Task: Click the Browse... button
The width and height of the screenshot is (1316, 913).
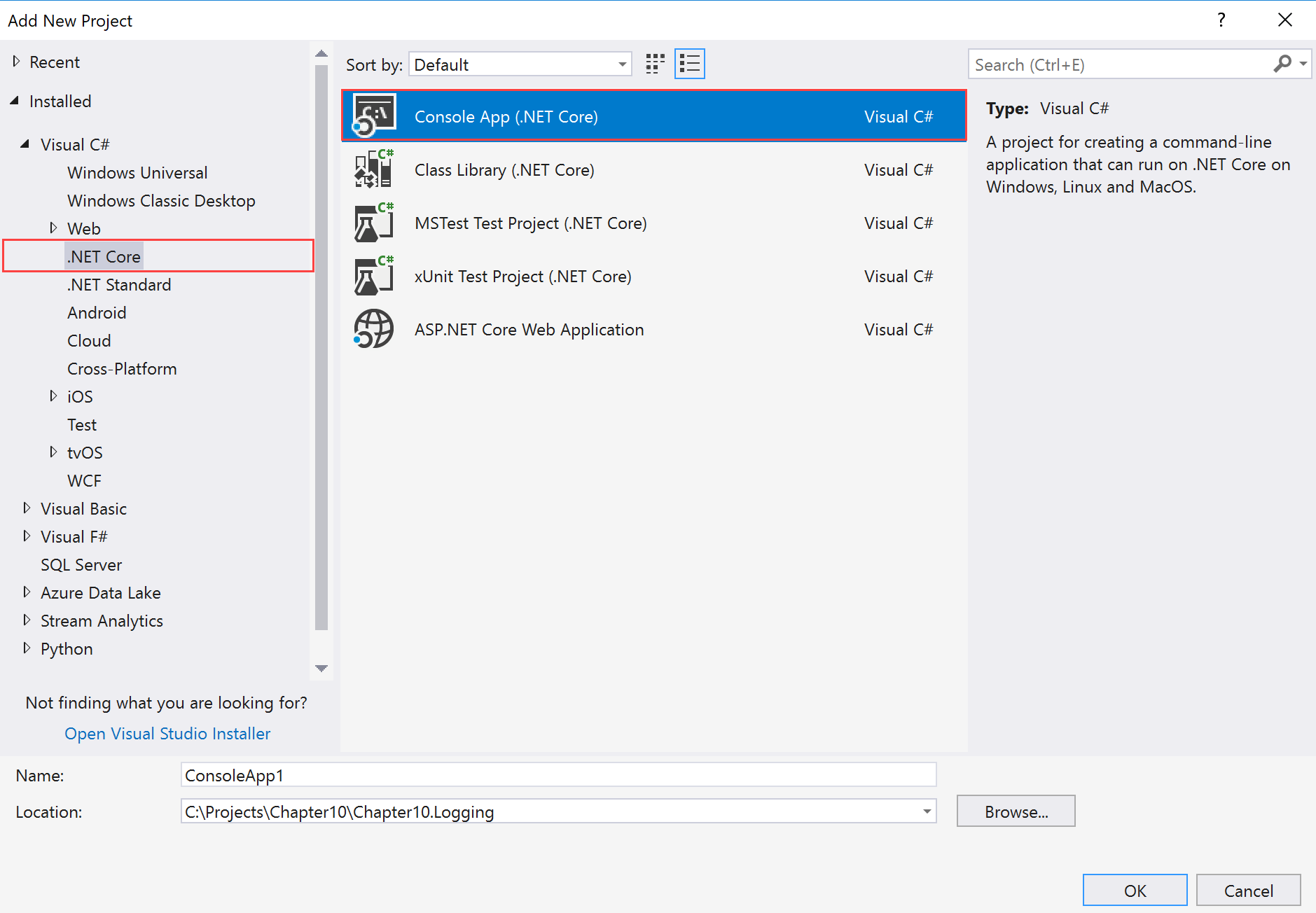Action: (1016, 811)
